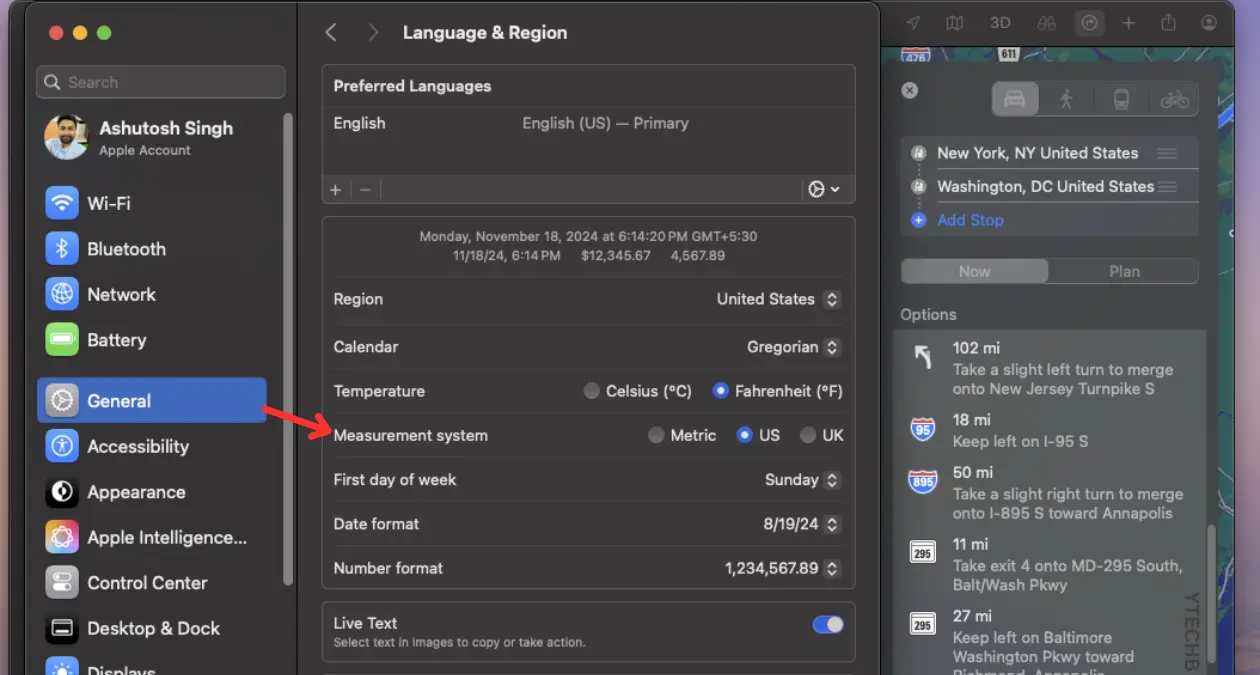
Task: Click Look Around binoculars icon in Maps
Action: 1046,23
